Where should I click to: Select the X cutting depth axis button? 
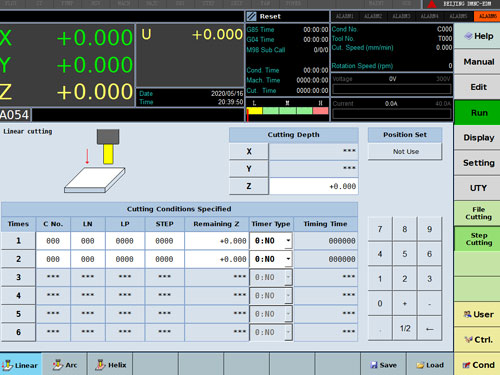249,151
